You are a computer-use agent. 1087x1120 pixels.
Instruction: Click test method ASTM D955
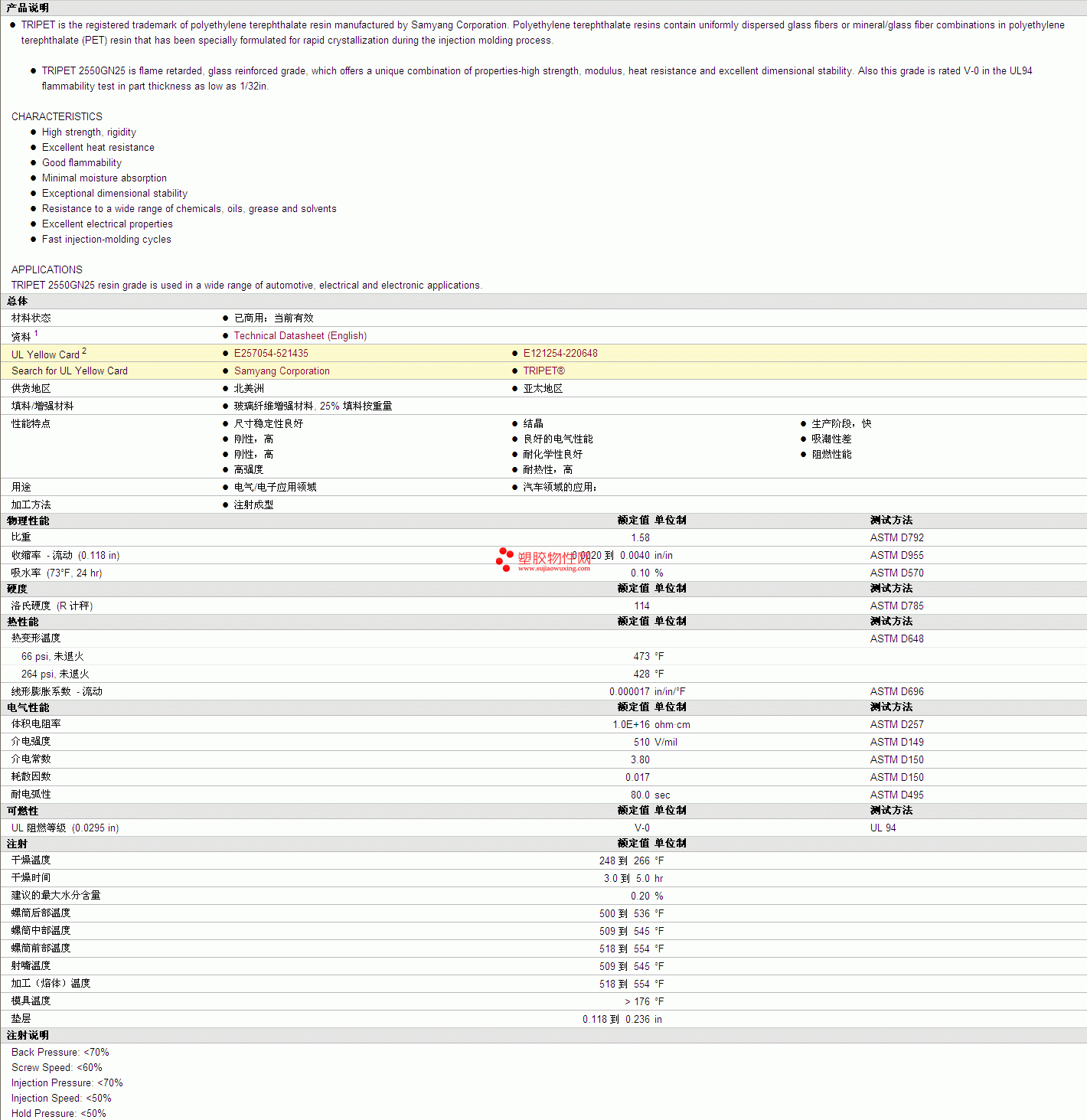click(897, 556)
